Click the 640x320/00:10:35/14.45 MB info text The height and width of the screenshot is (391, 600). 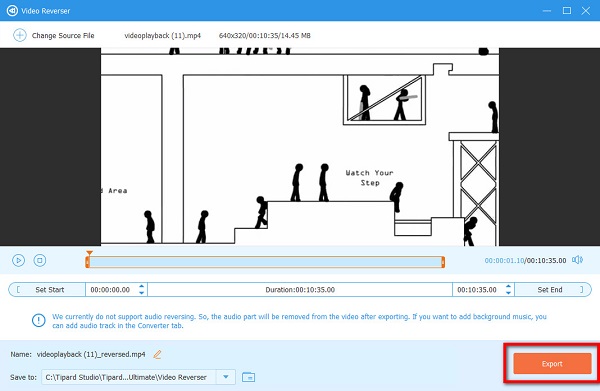pos(265,36)
